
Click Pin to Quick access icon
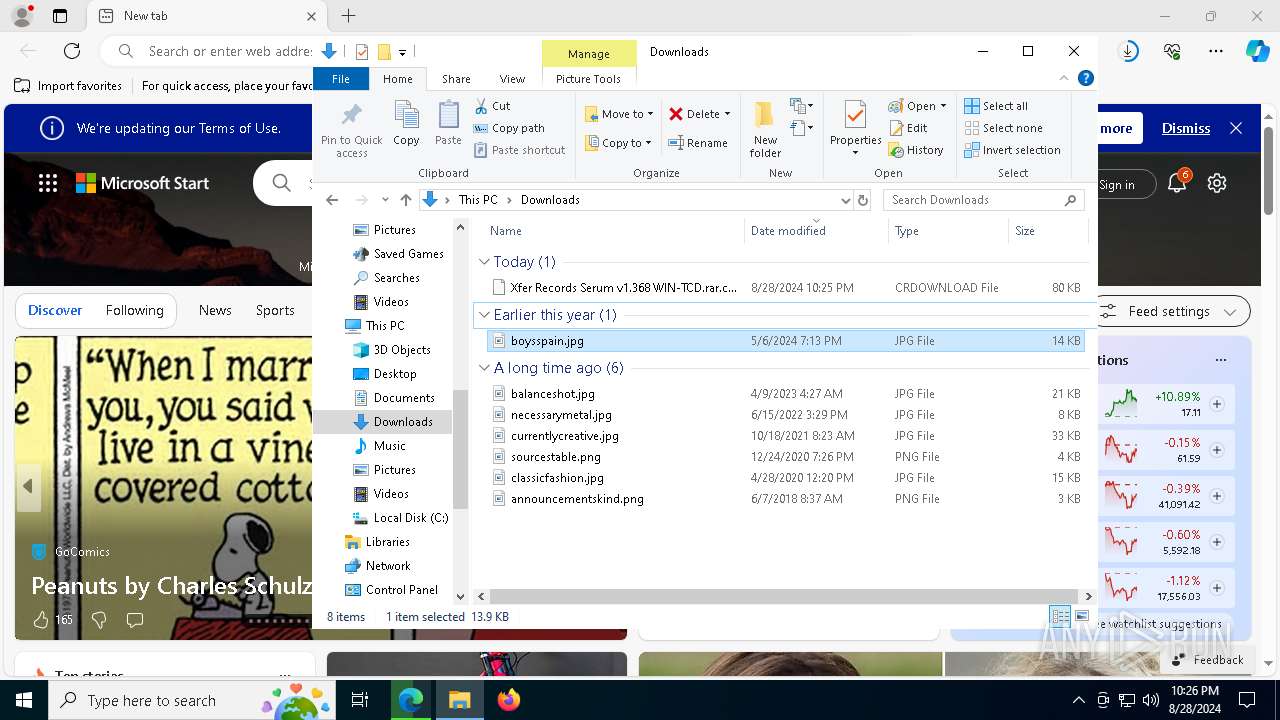351,129
